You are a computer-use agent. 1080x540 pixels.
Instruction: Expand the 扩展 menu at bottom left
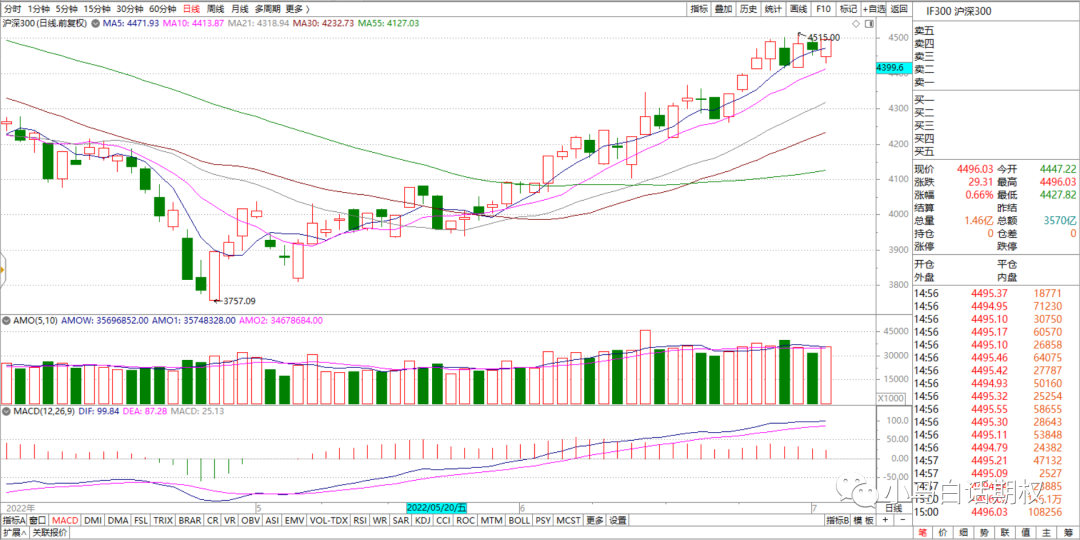point(14,533)
